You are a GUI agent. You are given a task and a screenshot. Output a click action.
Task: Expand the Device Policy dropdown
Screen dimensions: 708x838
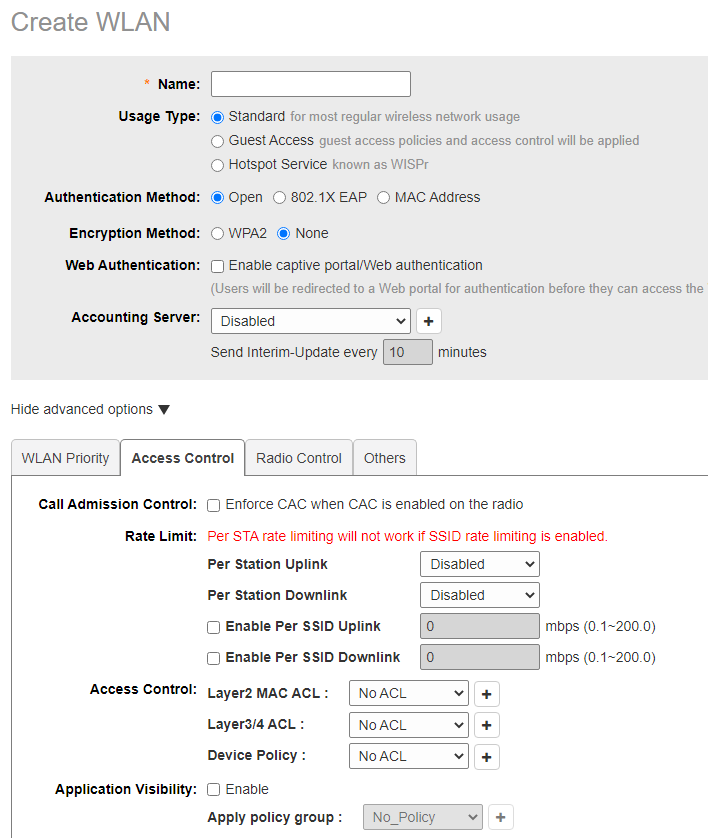pos(408,756)
